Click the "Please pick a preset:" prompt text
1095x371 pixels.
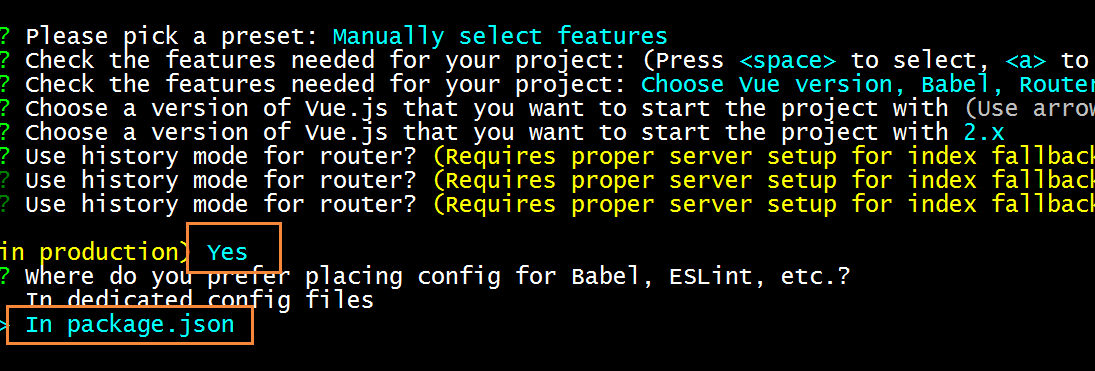[x=172, y=36]
